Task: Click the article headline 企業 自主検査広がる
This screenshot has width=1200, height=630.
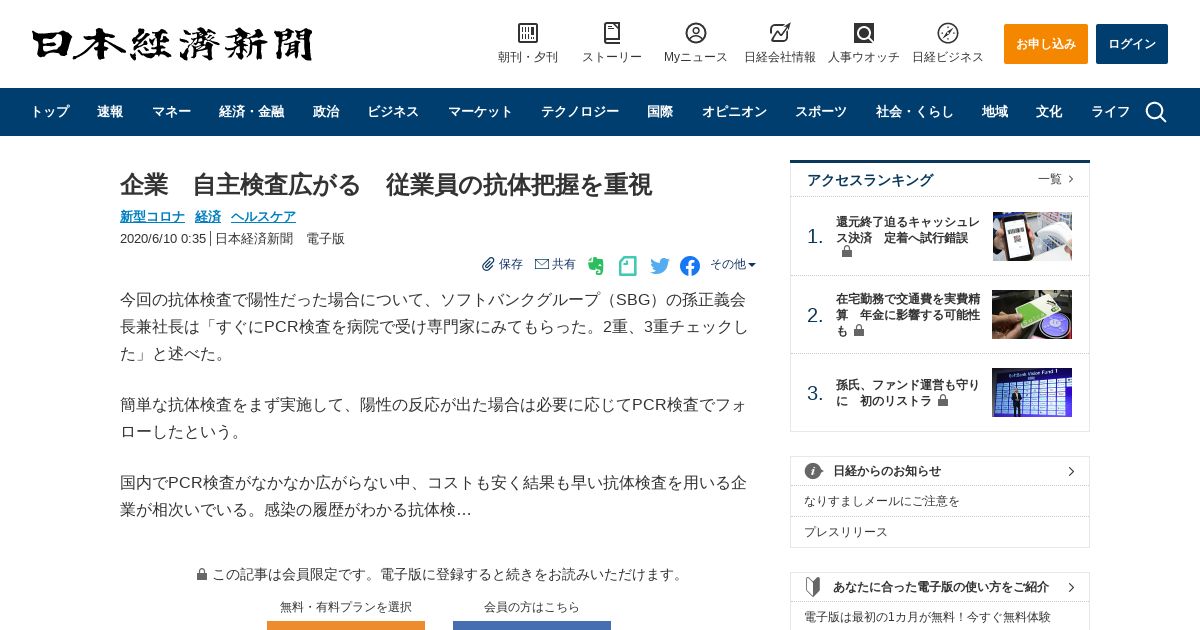Action: click(386, 185)
